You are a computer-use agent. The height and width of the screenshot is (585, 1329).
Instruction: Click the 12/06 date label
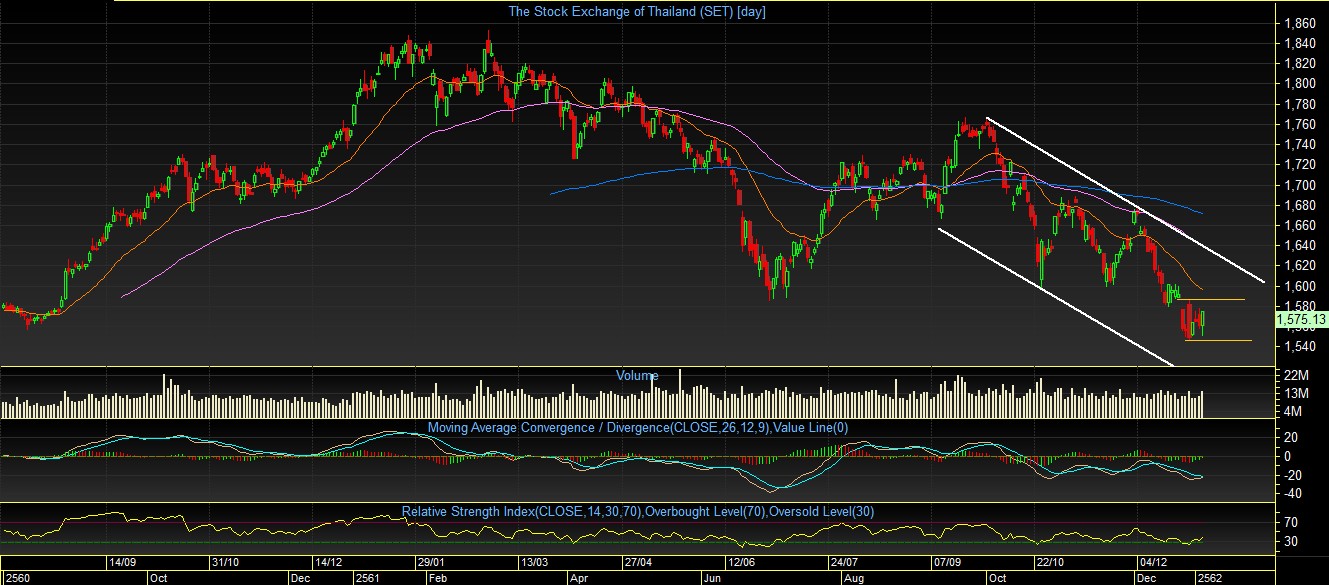click(742, 562)
